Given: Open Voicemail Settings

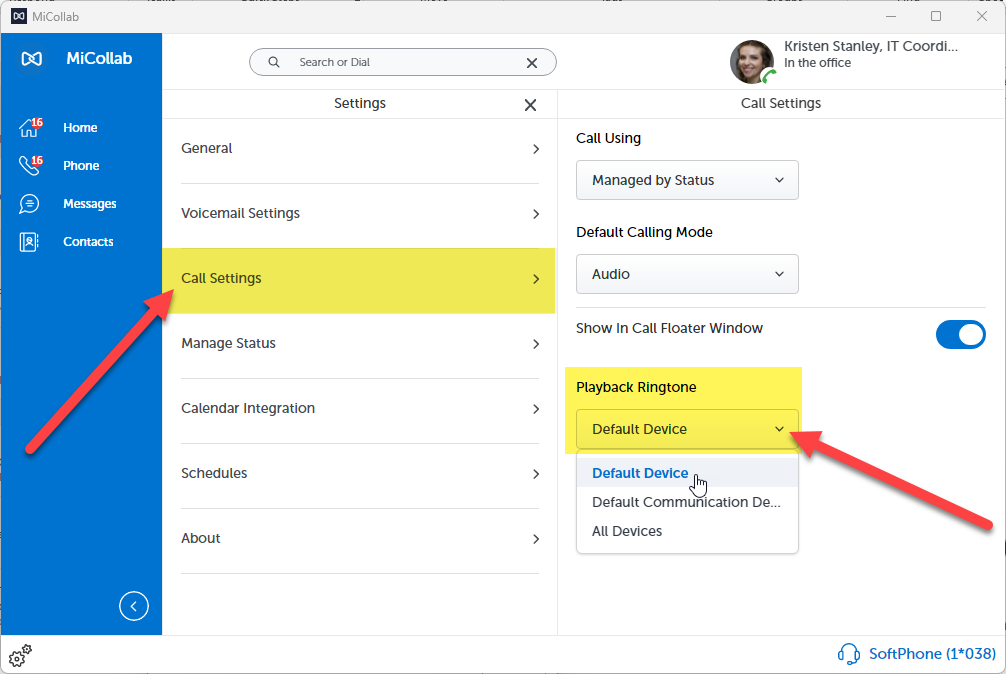Looking at the screenshot, I should tap(360, 214).
